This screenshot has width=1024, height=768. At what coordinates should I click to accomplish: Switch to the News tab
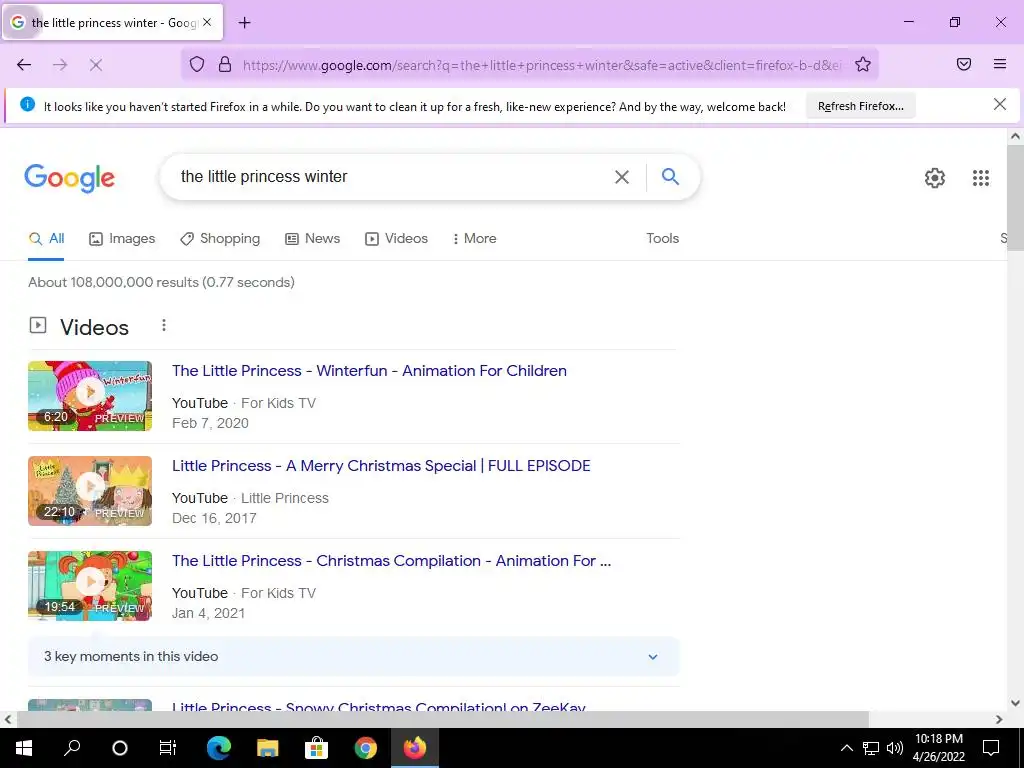click(313, 238)
